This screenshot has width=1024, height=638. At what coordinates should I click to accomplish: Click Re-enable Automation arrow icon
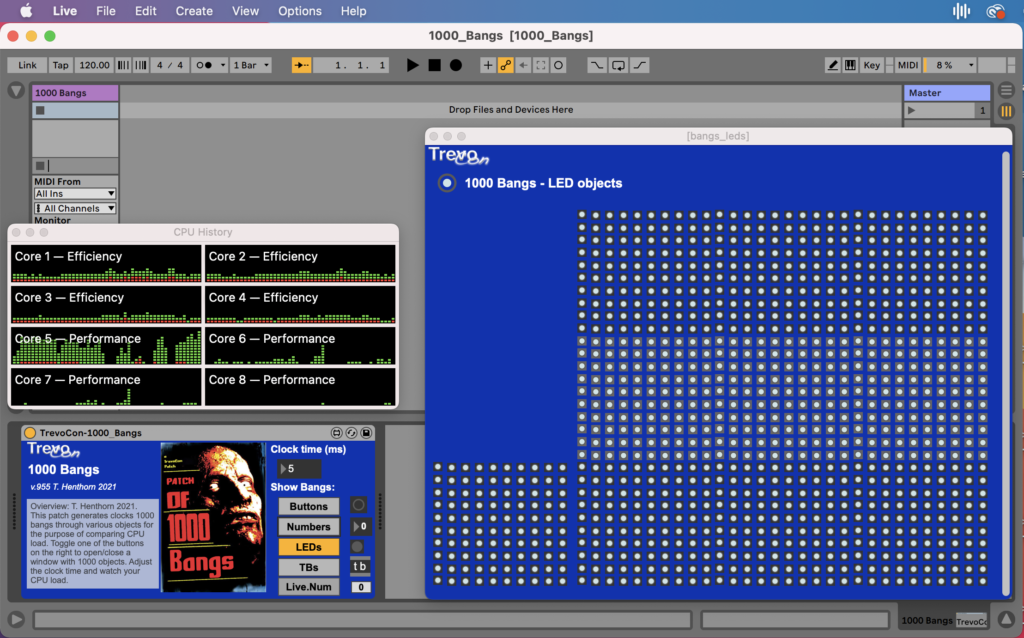(x=523, y=65)
